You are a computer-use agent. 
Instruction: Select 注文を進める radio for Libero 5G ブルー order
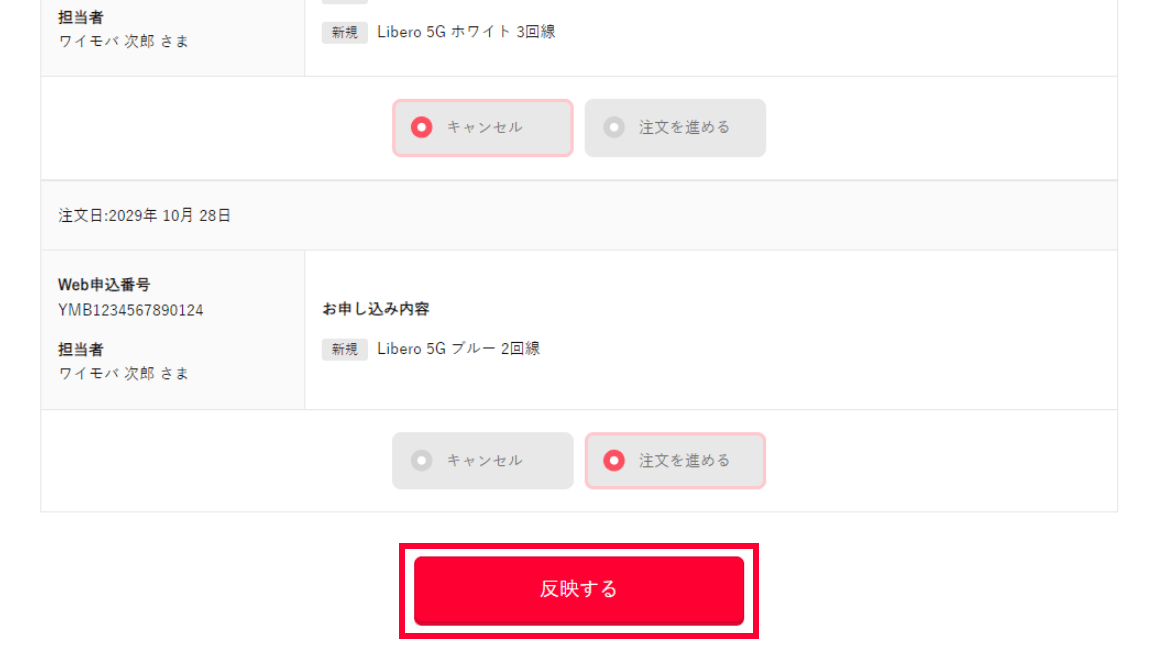click(675, 461)
